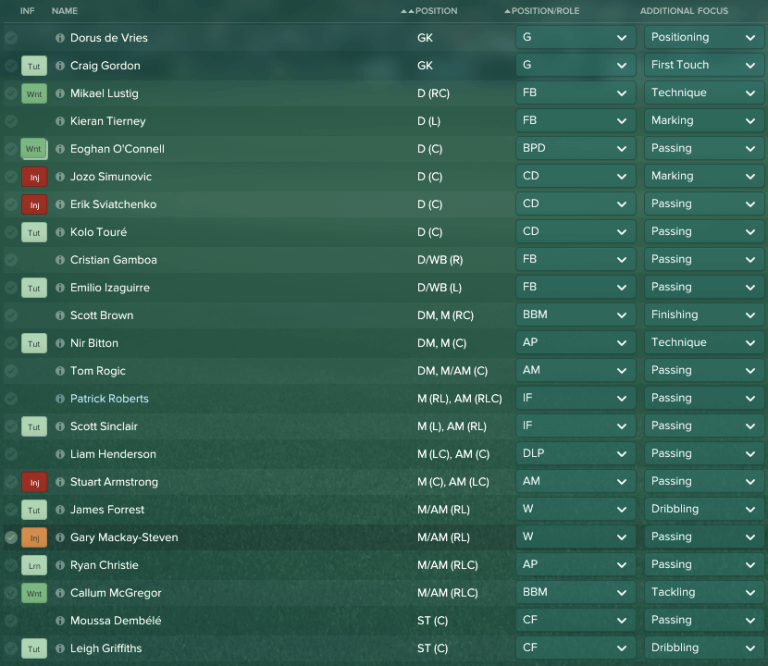Image resolution: width=768 pixels, height=666 pixels.
Task: Click the orange Inj icon for Gary Mackay-Steven
Action: click(34, 538)
